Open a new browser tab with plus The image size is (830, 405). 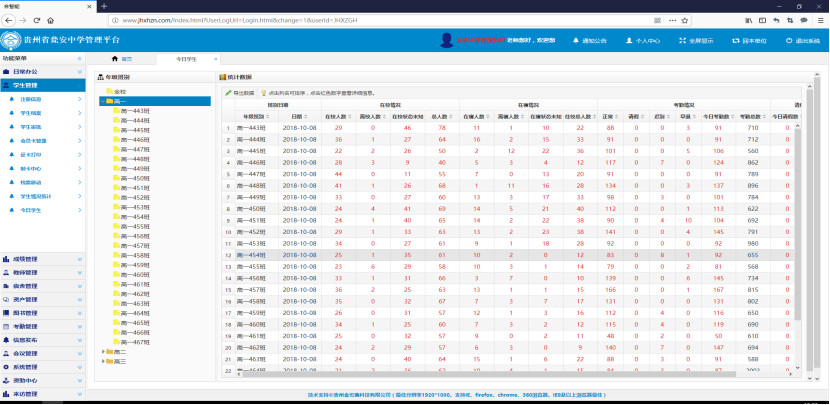tap(104, 6)
